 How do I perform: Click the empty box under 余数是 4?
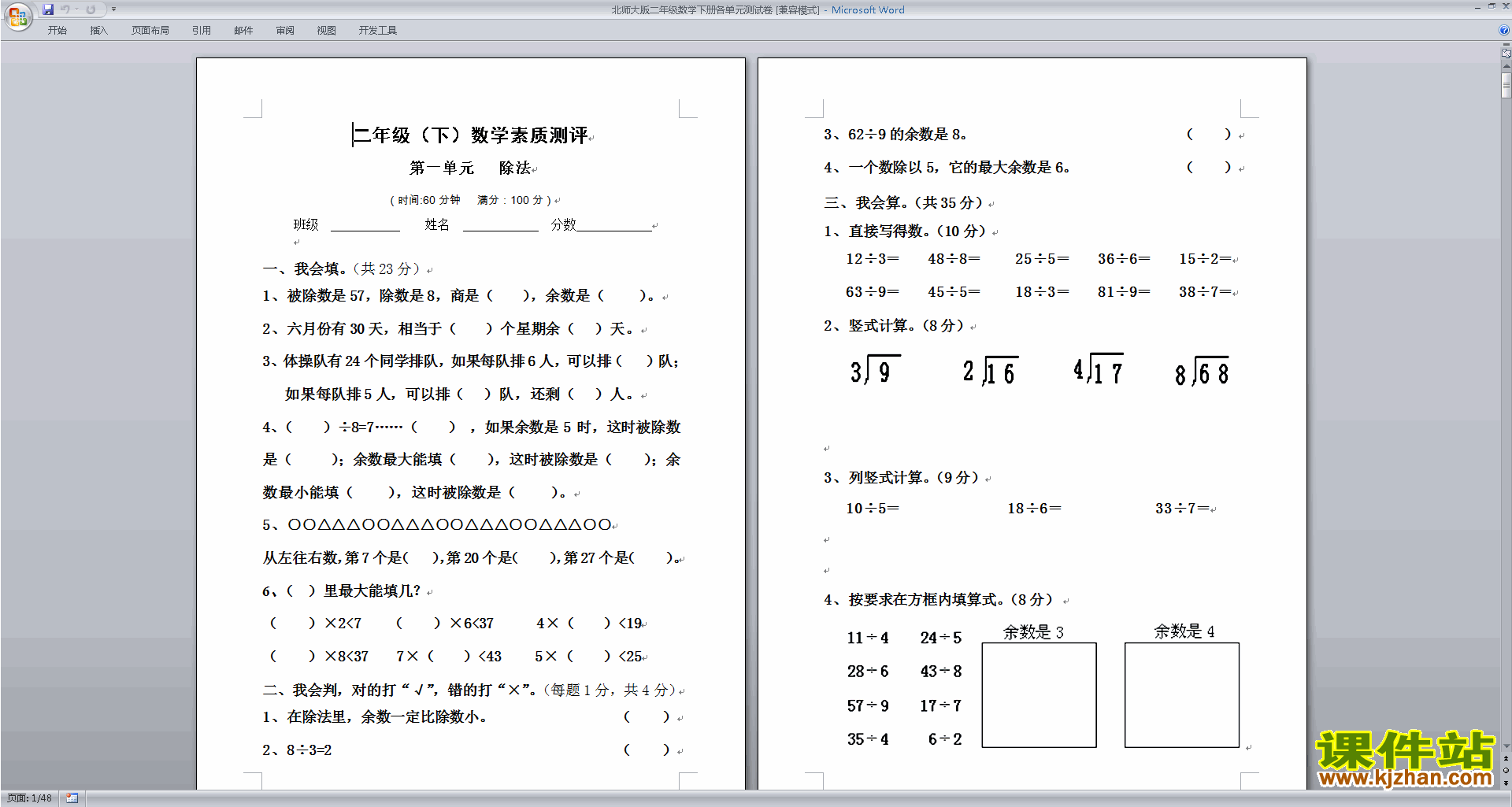point(1182,695)
